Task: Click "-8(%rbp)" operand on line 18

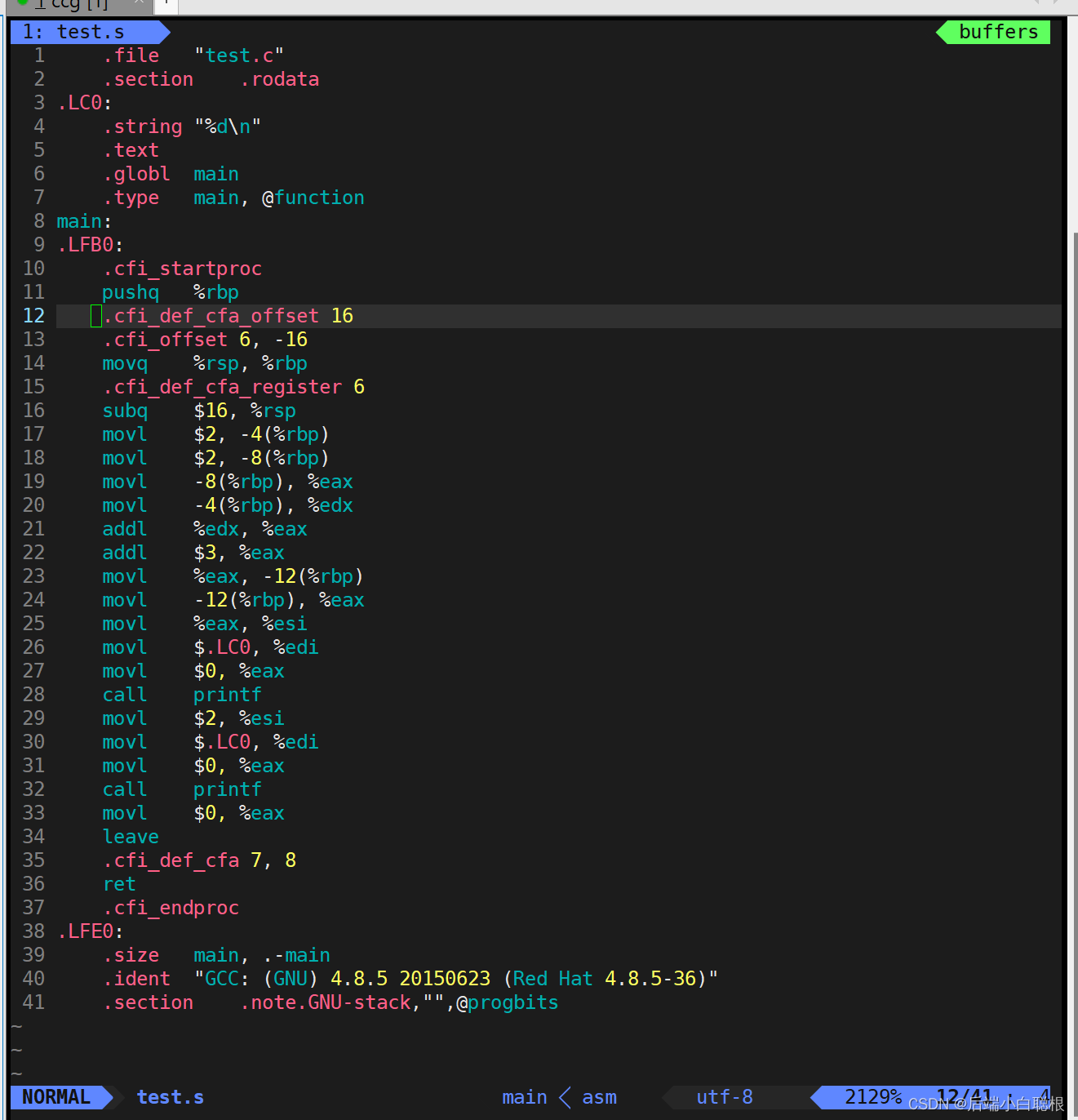Action: pyautogui.click(x=285, y=458)
